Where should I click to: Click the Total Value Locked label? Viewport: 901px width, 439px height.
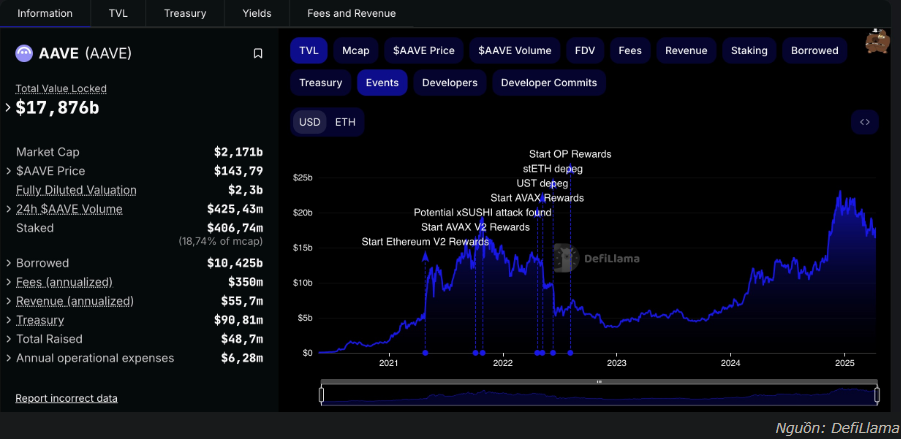point(61,88)
